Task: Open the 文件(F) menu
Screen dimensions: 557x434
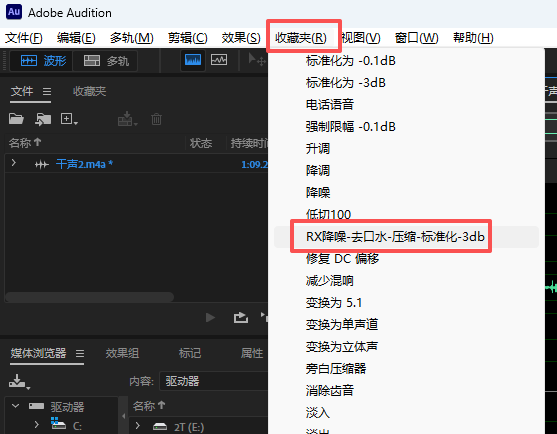Action: tap(23, 38)
